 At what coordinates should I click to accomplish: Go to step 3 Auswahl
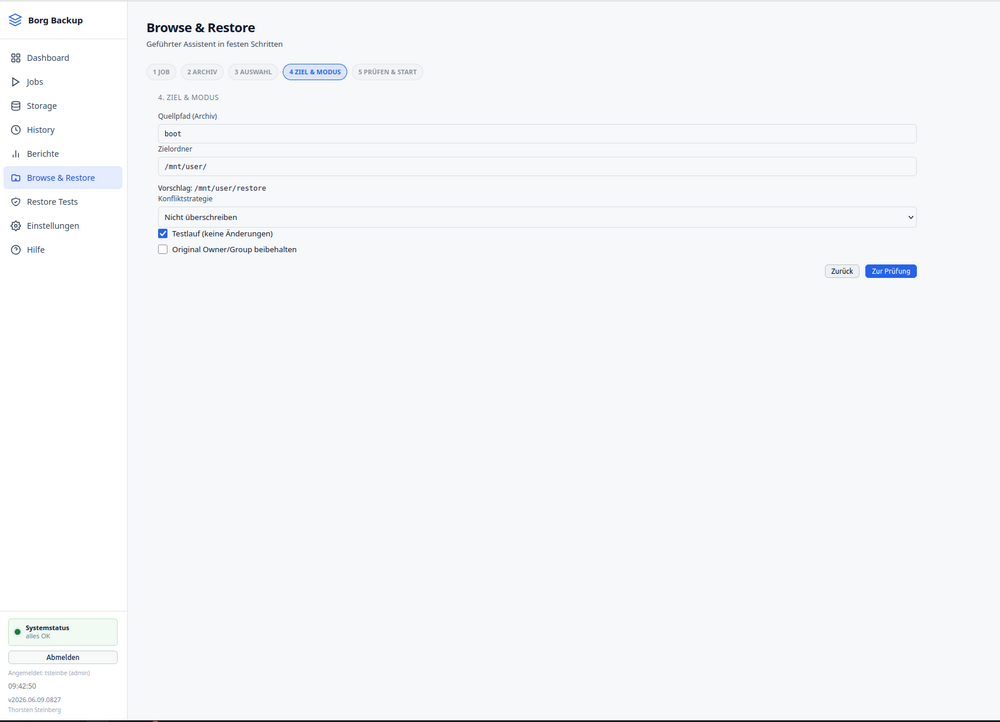[253, 72]
